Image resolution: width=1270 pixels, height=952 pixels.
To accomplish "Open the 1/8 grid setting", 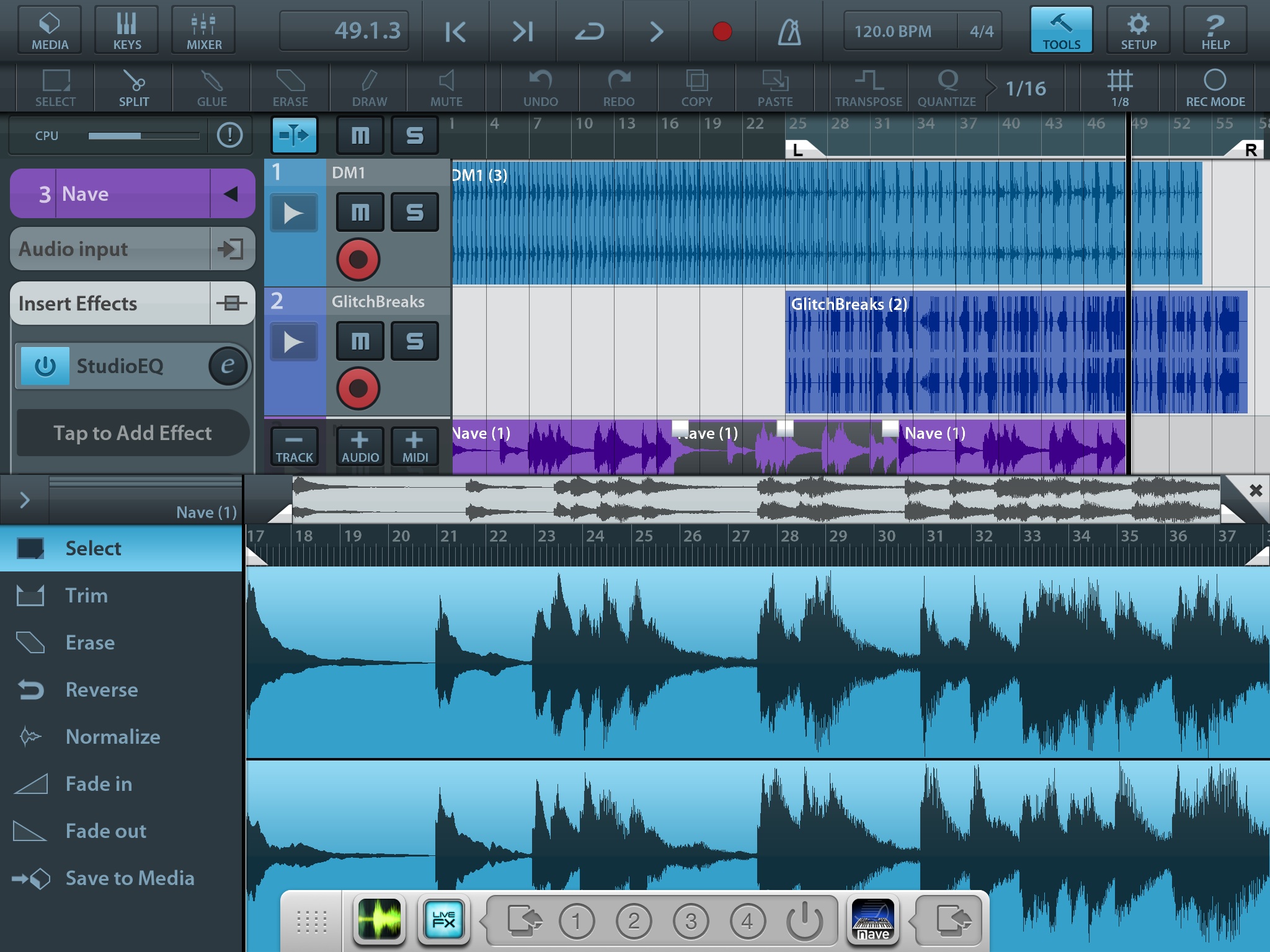I will [1120, 88].
